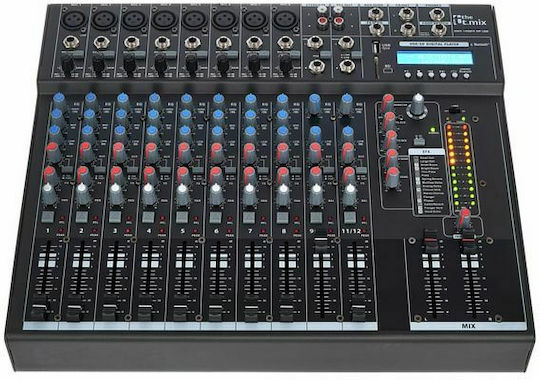540x380 pixels.
Task: Flip the small slide switch above the meter
Action: click(x=454, y=111)
